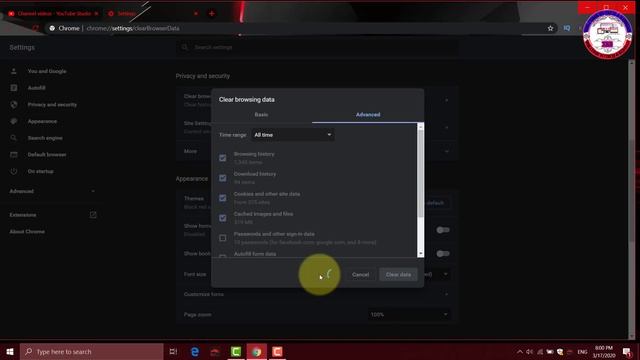
Task: Click the Chrome address bar URL
Action: (x=133, y=28)
